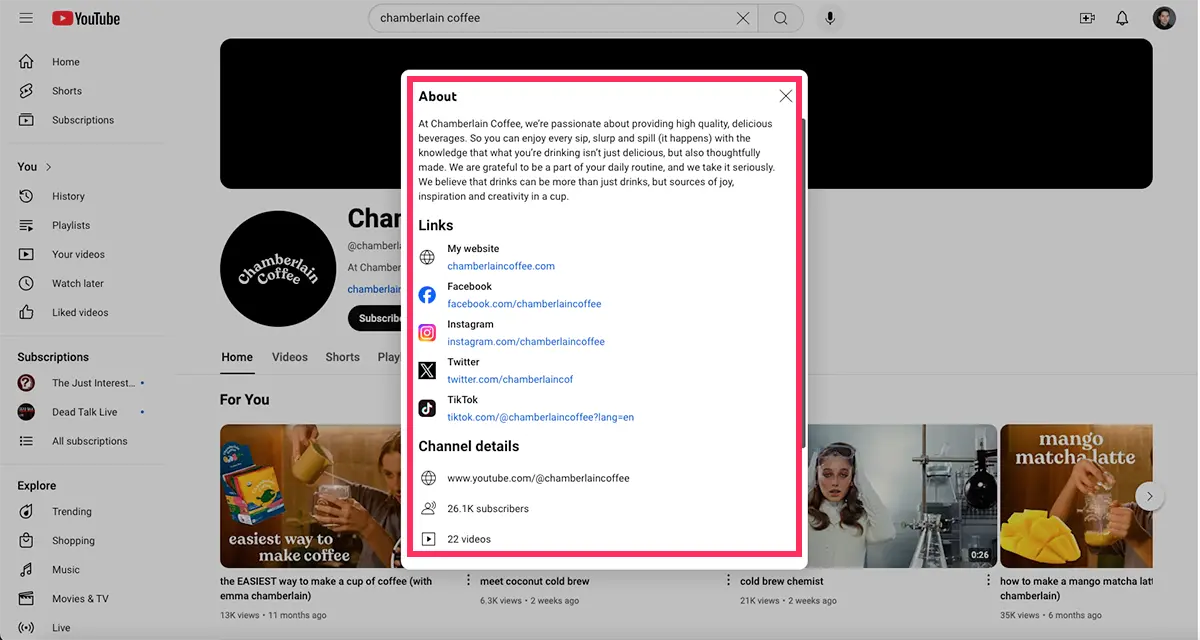This screenshot has height=640, width=1200.
Task: Expand the You section chevron
Action: pos(48,167)
